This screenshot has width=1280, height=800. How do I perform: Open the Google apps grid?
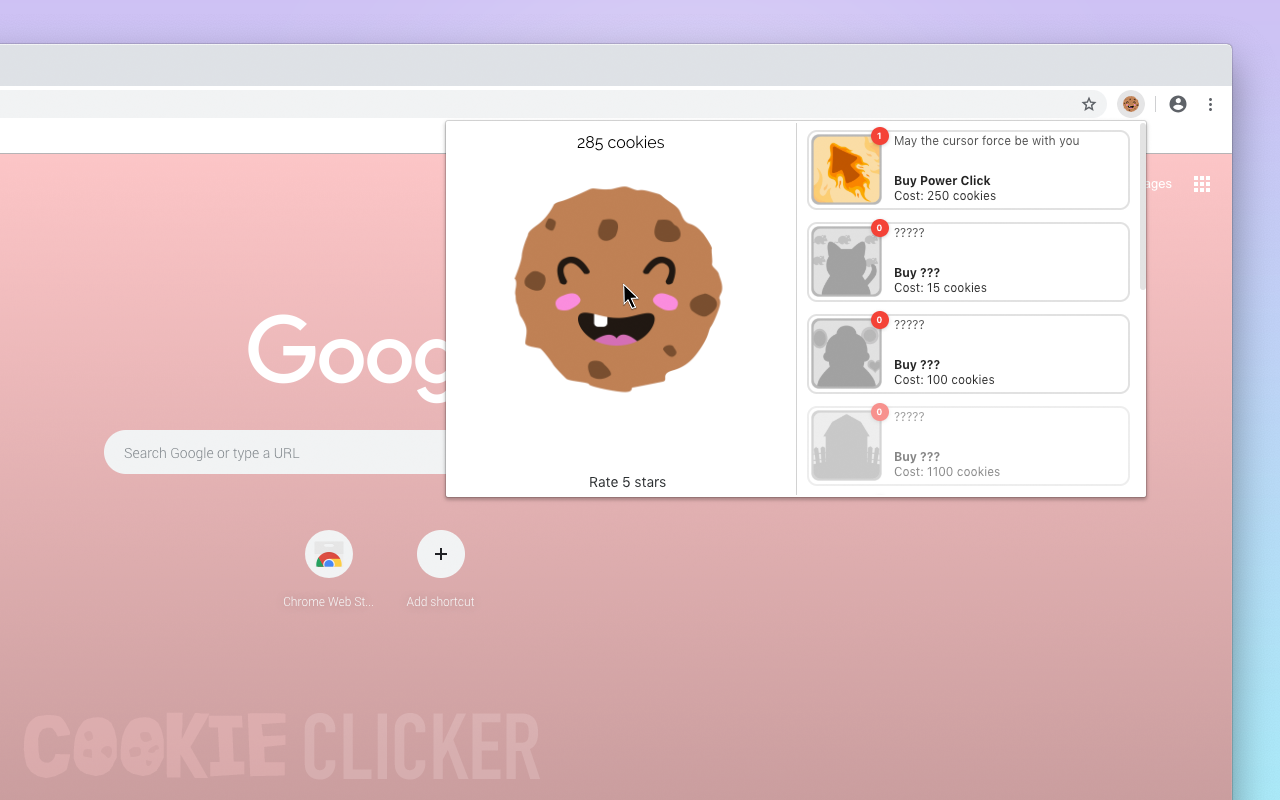(1201, 184)
